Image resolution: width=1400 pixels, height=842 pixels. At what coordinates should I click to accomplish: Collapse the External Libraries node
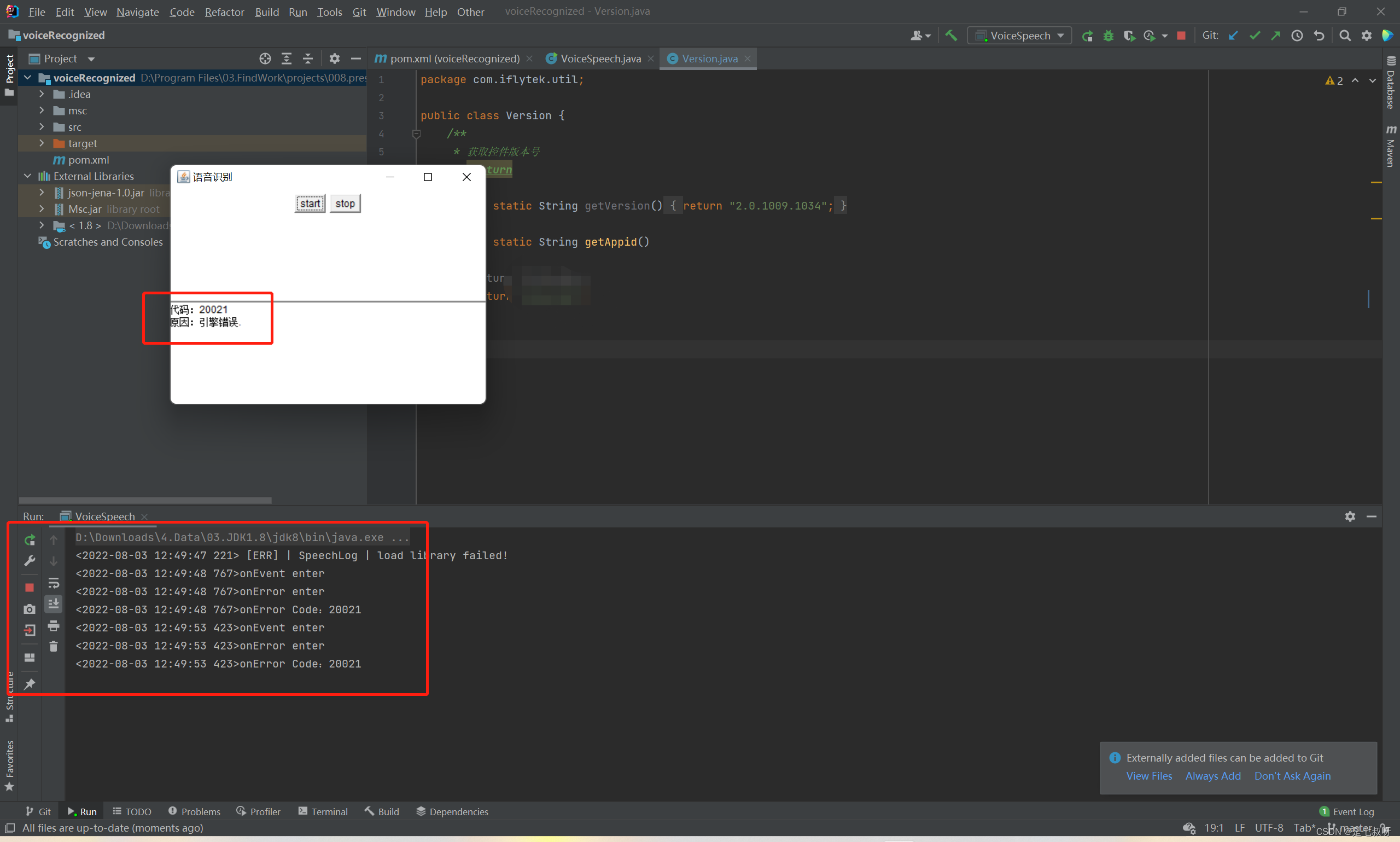coord(27,177)
